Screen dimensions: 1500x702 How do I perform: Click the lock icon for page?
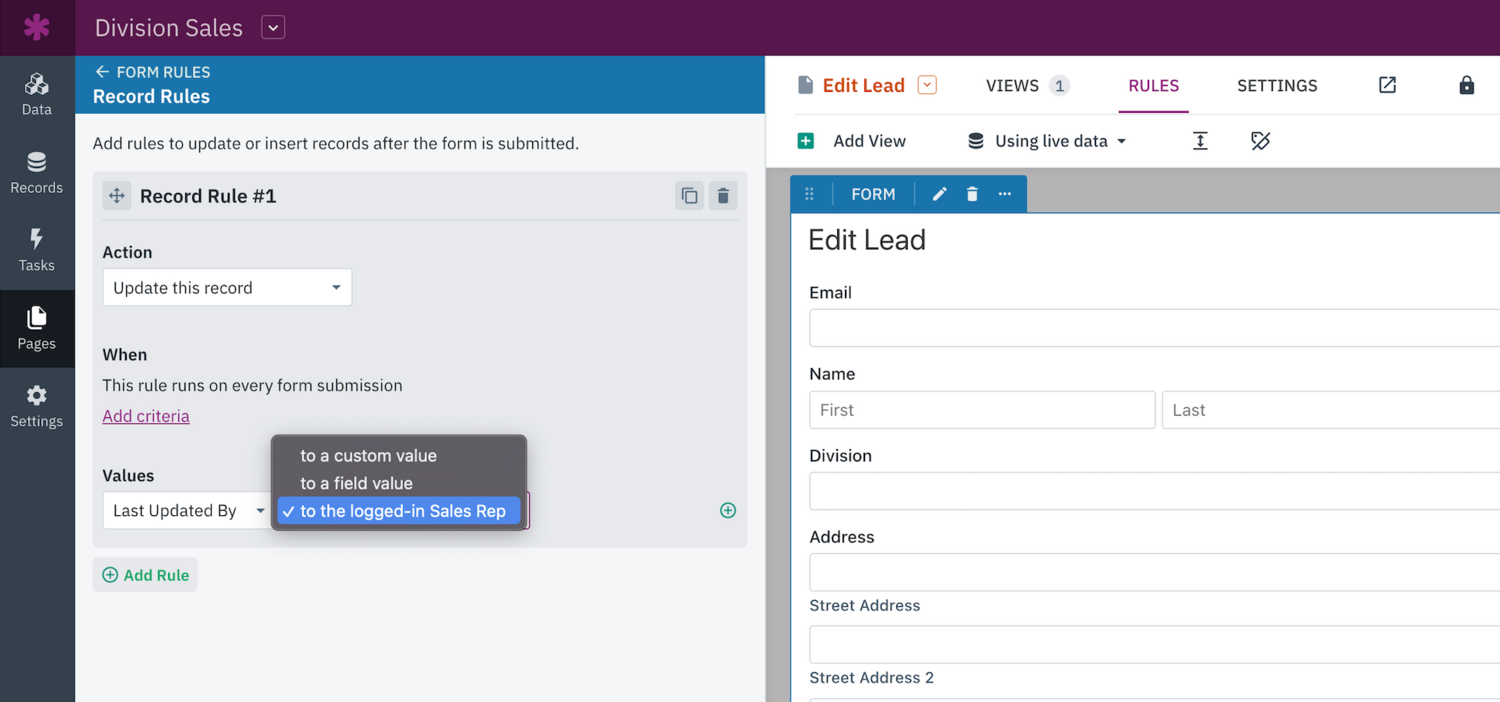pyautogui.click(x=1466, y=85)
